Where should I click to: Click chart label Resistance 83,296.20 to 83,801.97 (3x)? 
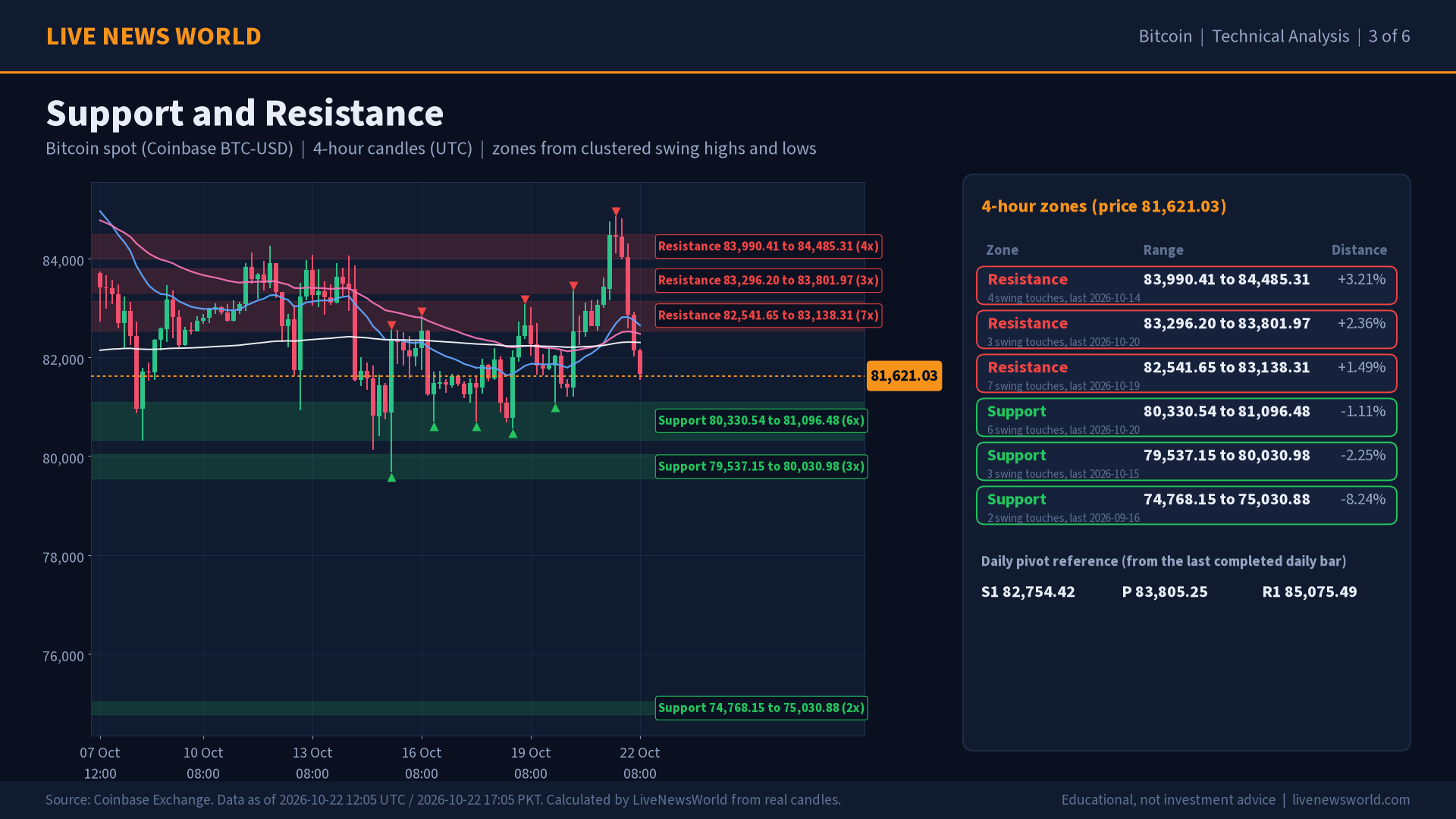click(x=768, y=281)
